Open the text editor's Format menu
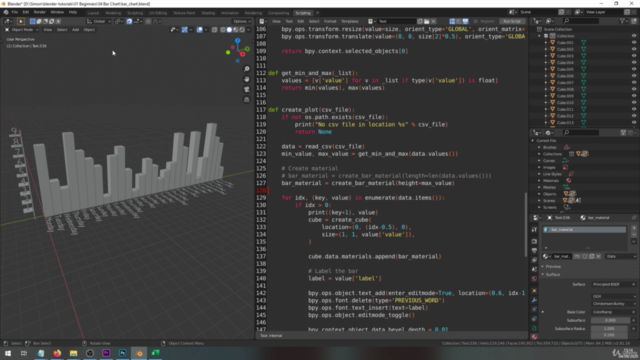The height and width of the screenshot is (360, 640). [x=330, y=21]
